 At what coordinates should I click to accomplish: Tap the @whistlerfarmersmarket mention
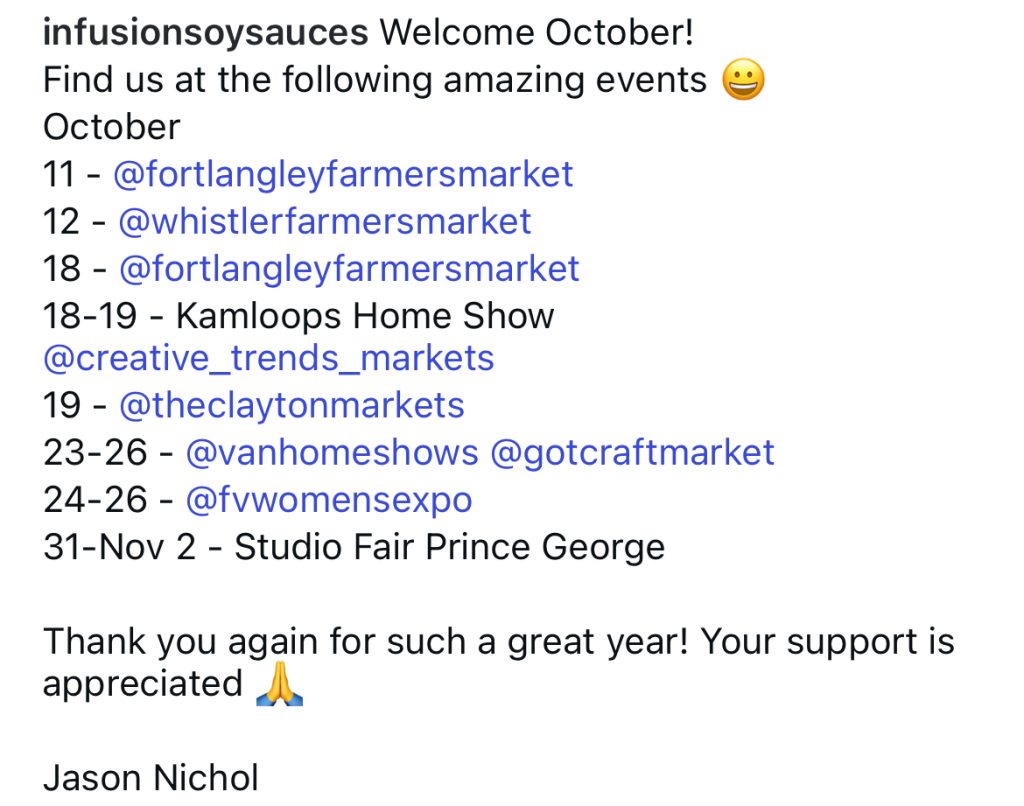pos(325,221)
